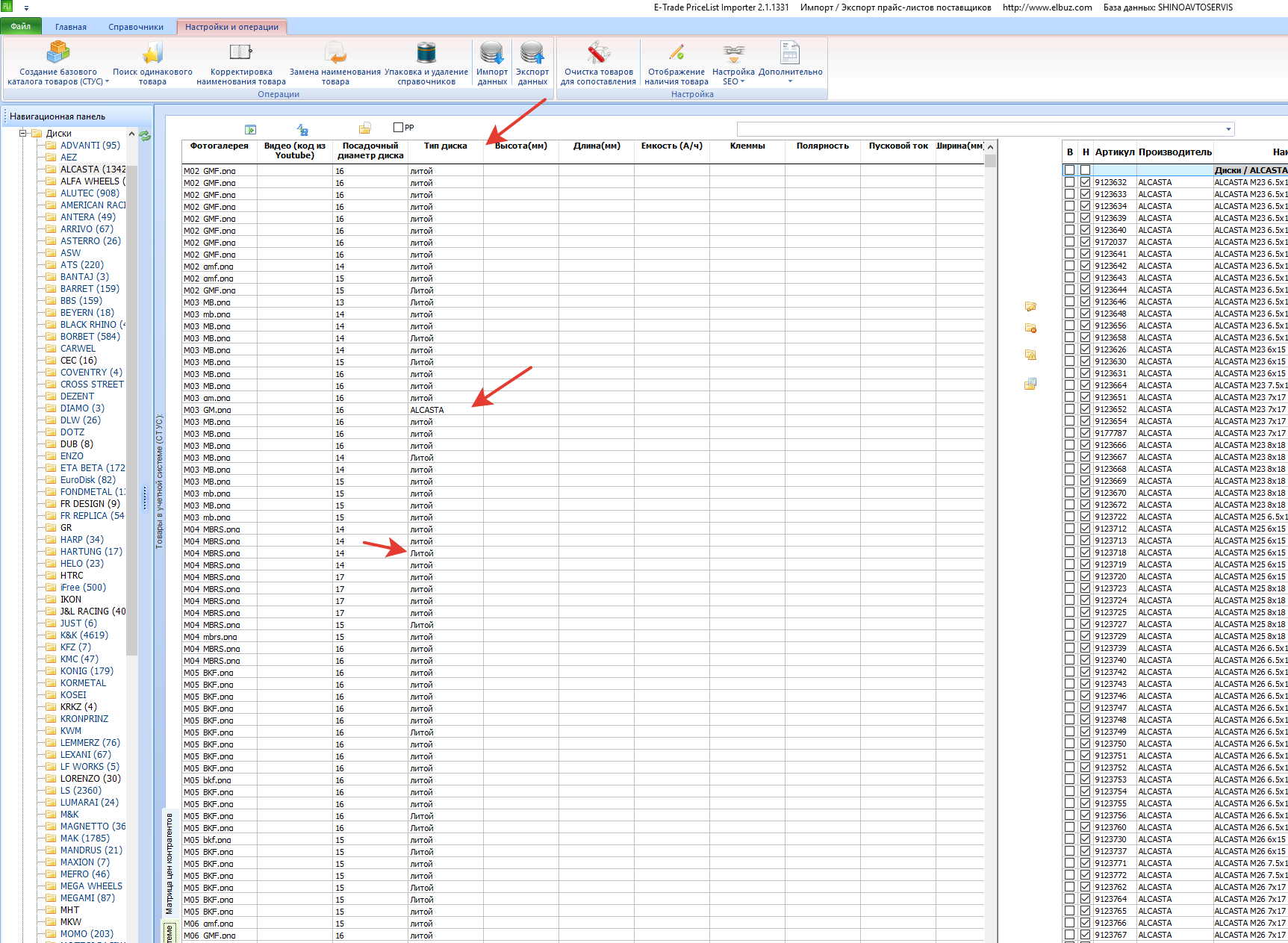1288x943 pixels.
Task: Open 'Корректировка наименования товара' tool
Action: point(241,63)
